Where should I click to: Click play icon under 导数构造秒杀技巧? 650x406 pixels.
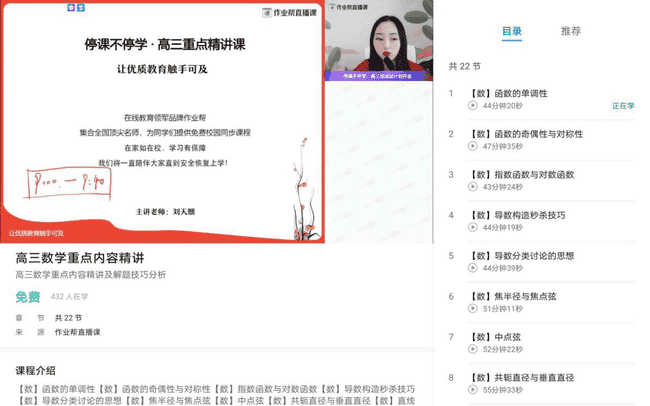click(x=473, y=227)
